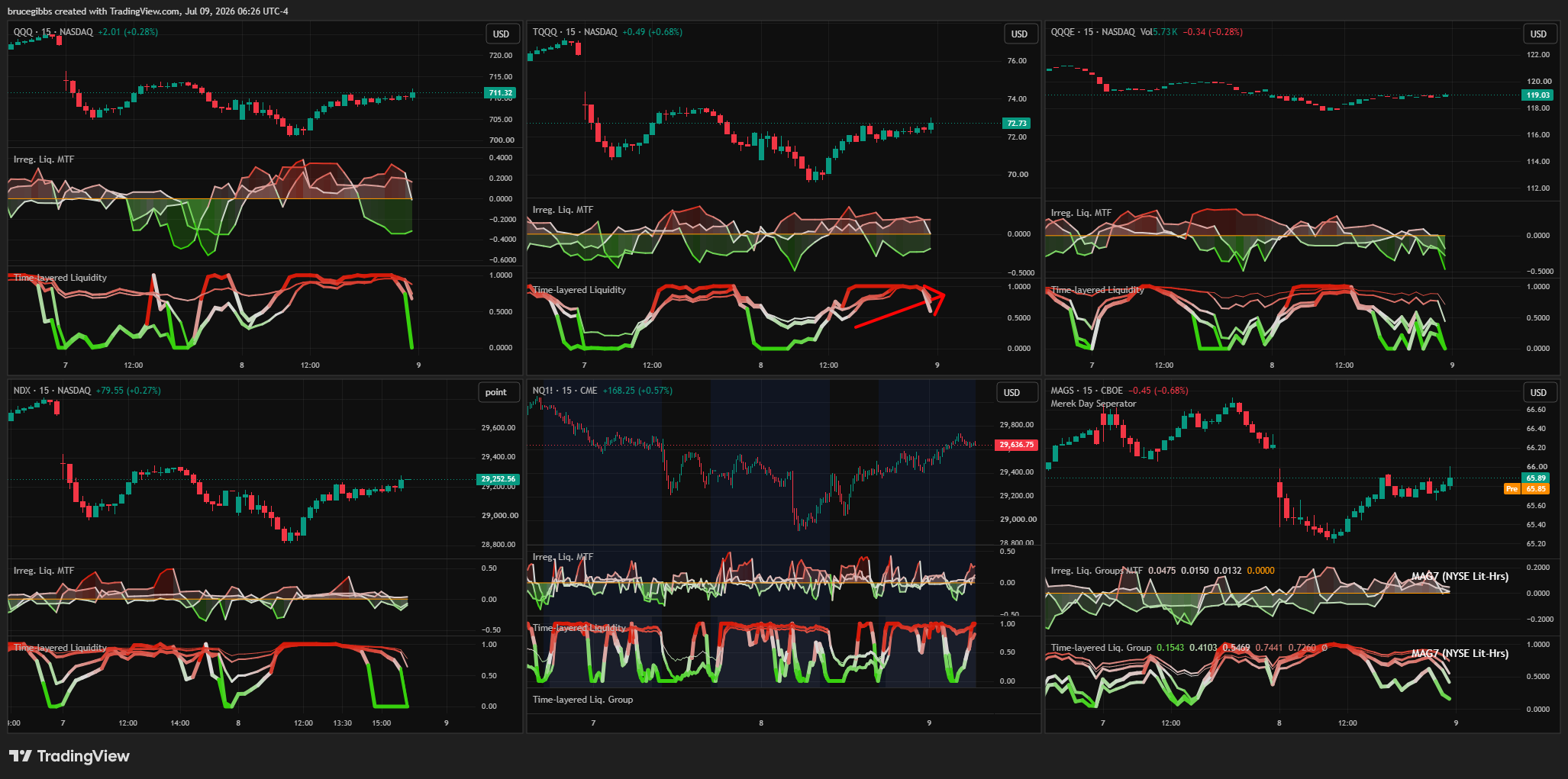1568x779 pixels.
Task: Select the 65.89 price label on MAGS
Action: tap(1536, 478)
